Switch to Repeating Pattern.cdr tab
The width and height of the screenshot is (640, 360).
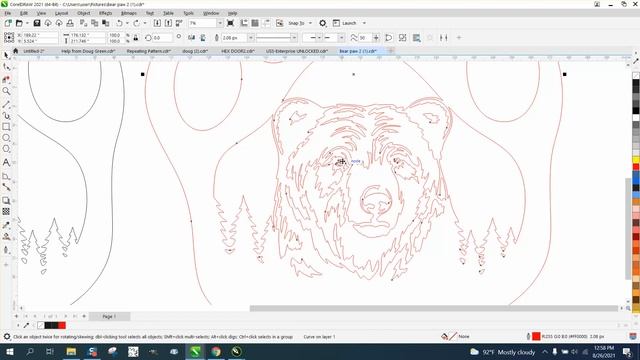click(148, 51)
